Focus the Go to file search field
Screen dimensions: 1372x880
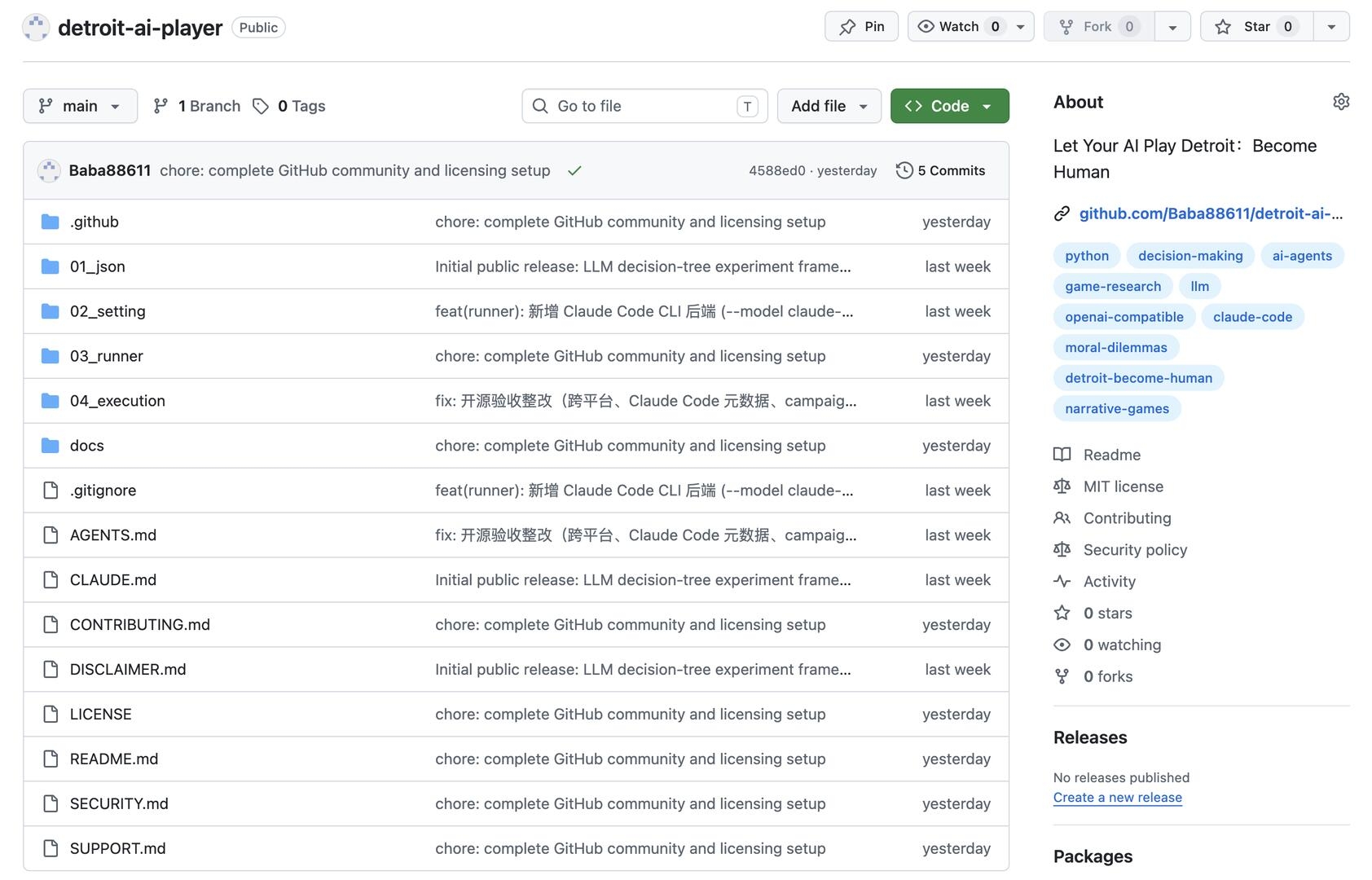[x=644, y=106]
